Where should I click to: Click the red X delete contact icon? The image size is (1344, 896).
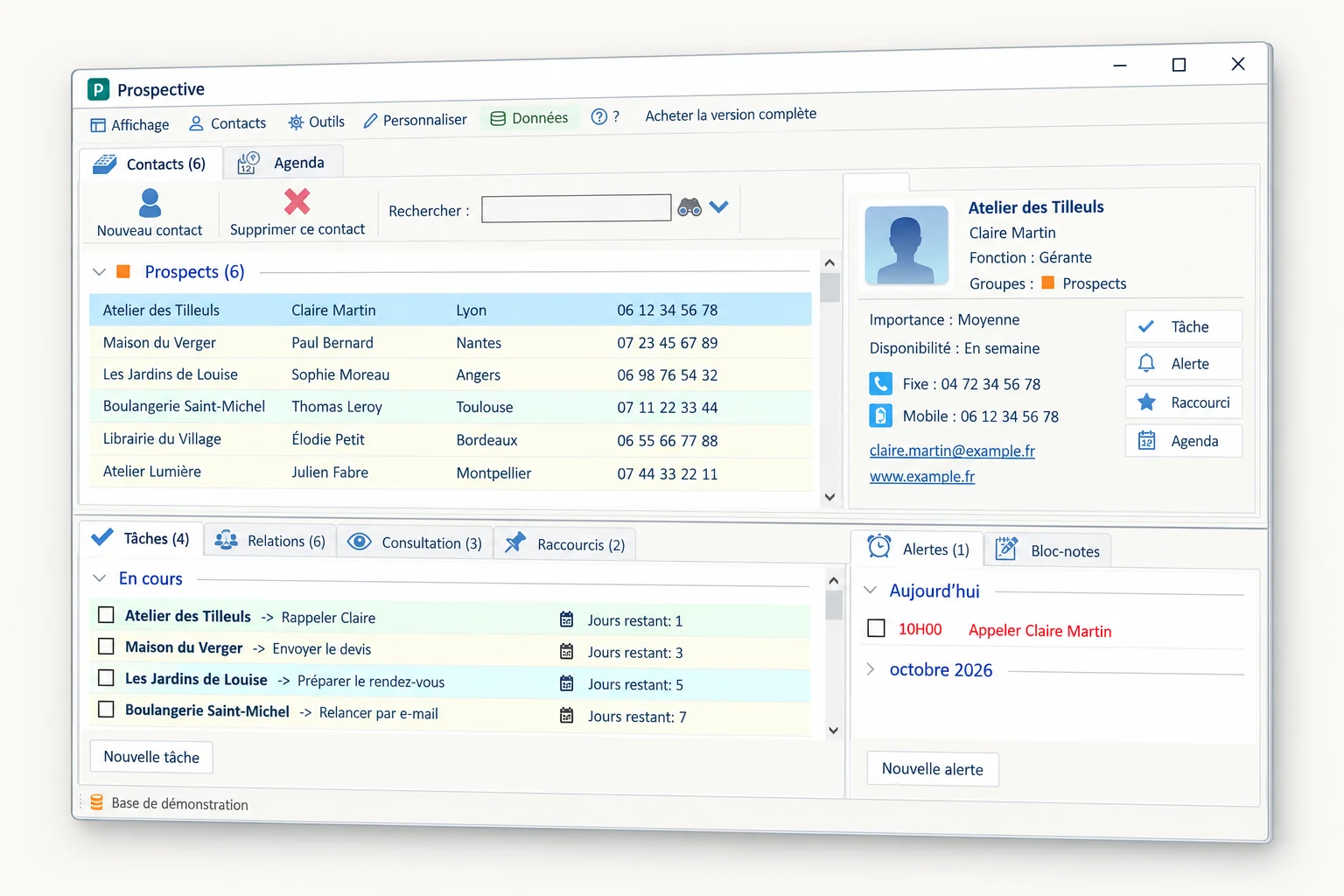click(x=297, y=201)
